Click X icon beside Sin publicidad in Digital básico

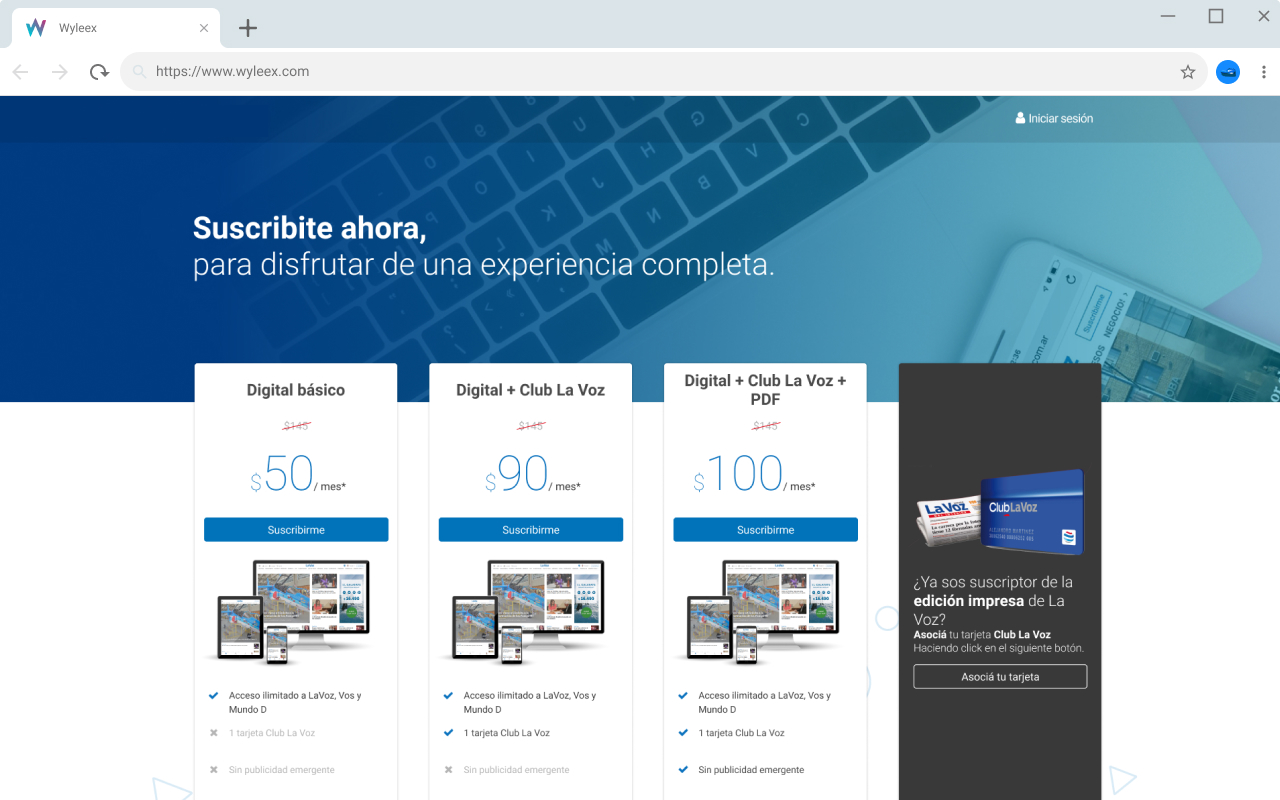point(213,770)
